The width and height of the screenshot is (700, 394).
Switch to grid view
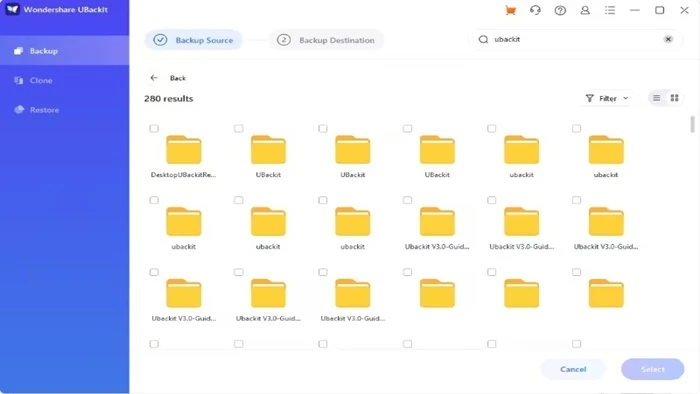[x=675, y=98]
